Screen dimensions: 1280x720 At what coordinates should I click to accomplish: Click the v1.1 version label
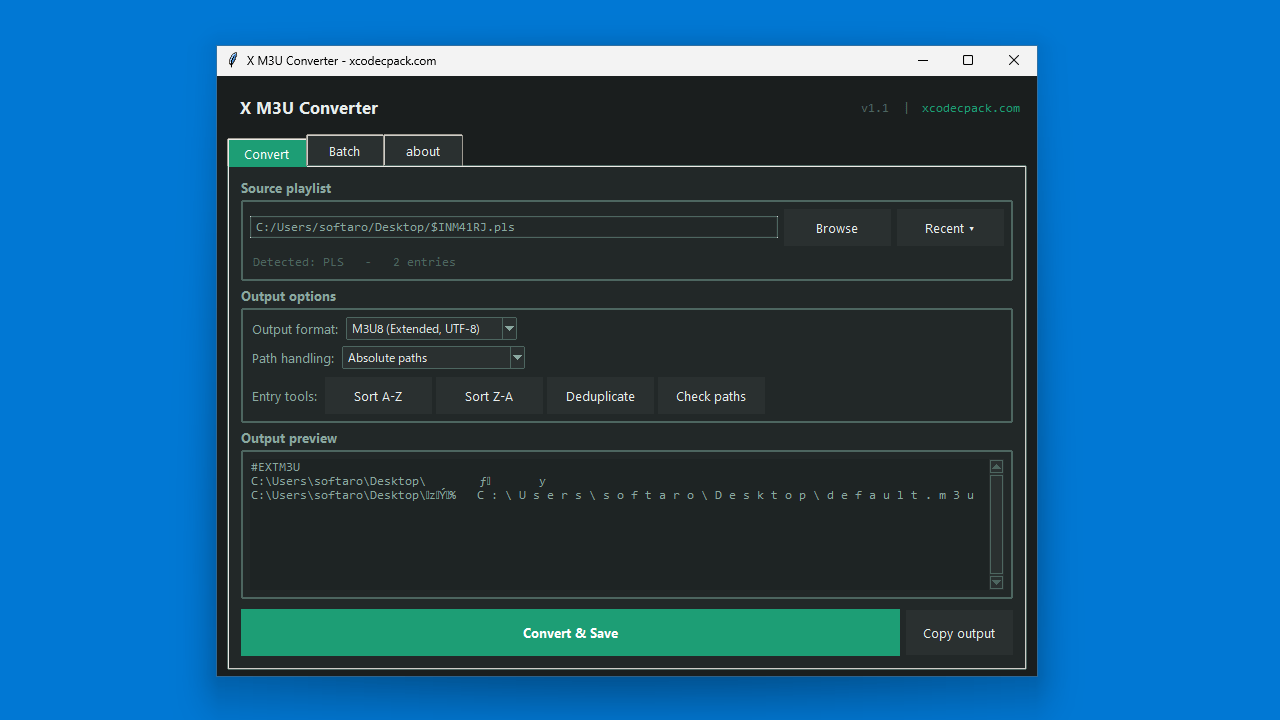pos(875,108)
